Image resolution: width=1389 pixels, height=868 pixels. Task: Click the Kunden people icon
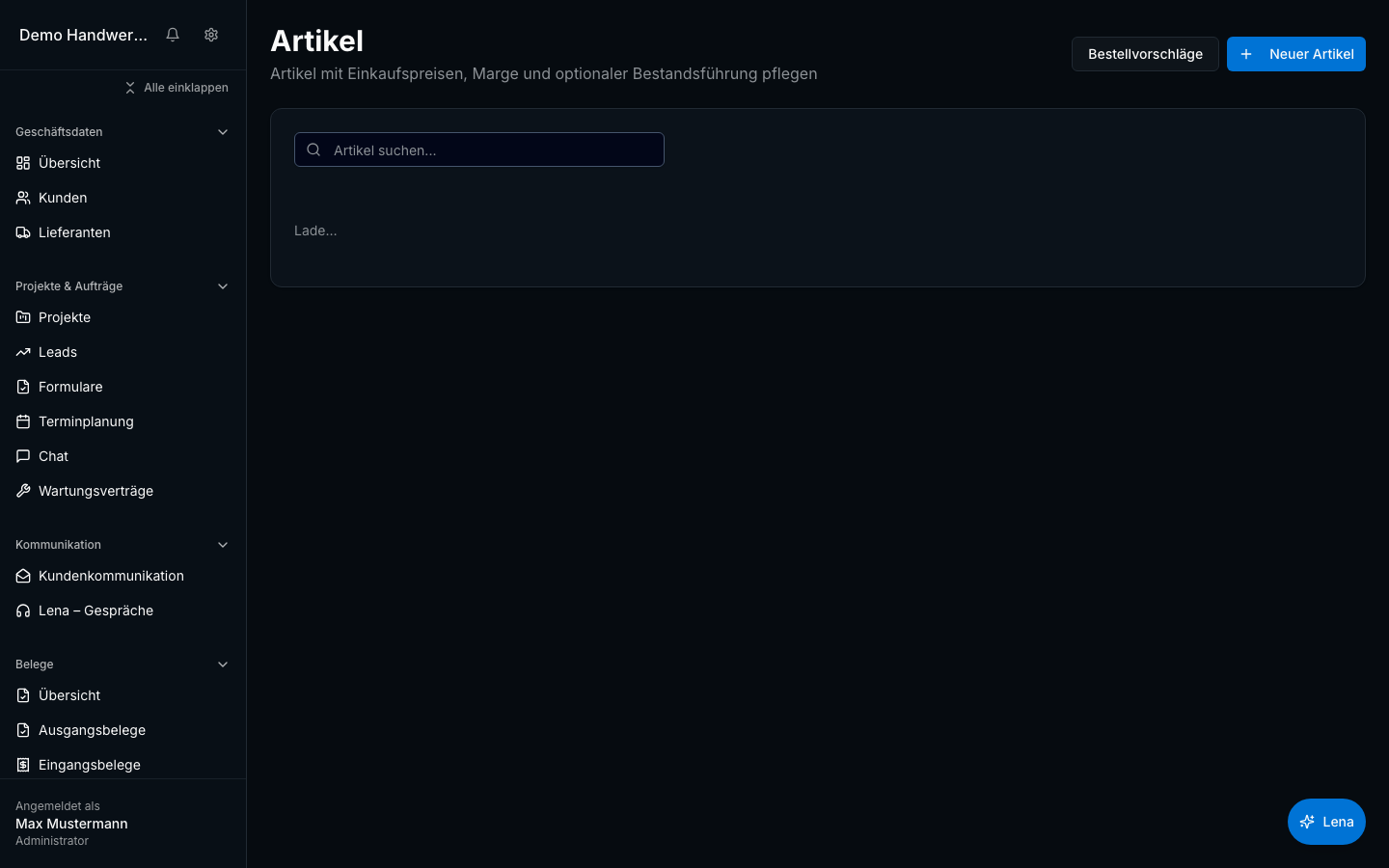coord(23,198)
